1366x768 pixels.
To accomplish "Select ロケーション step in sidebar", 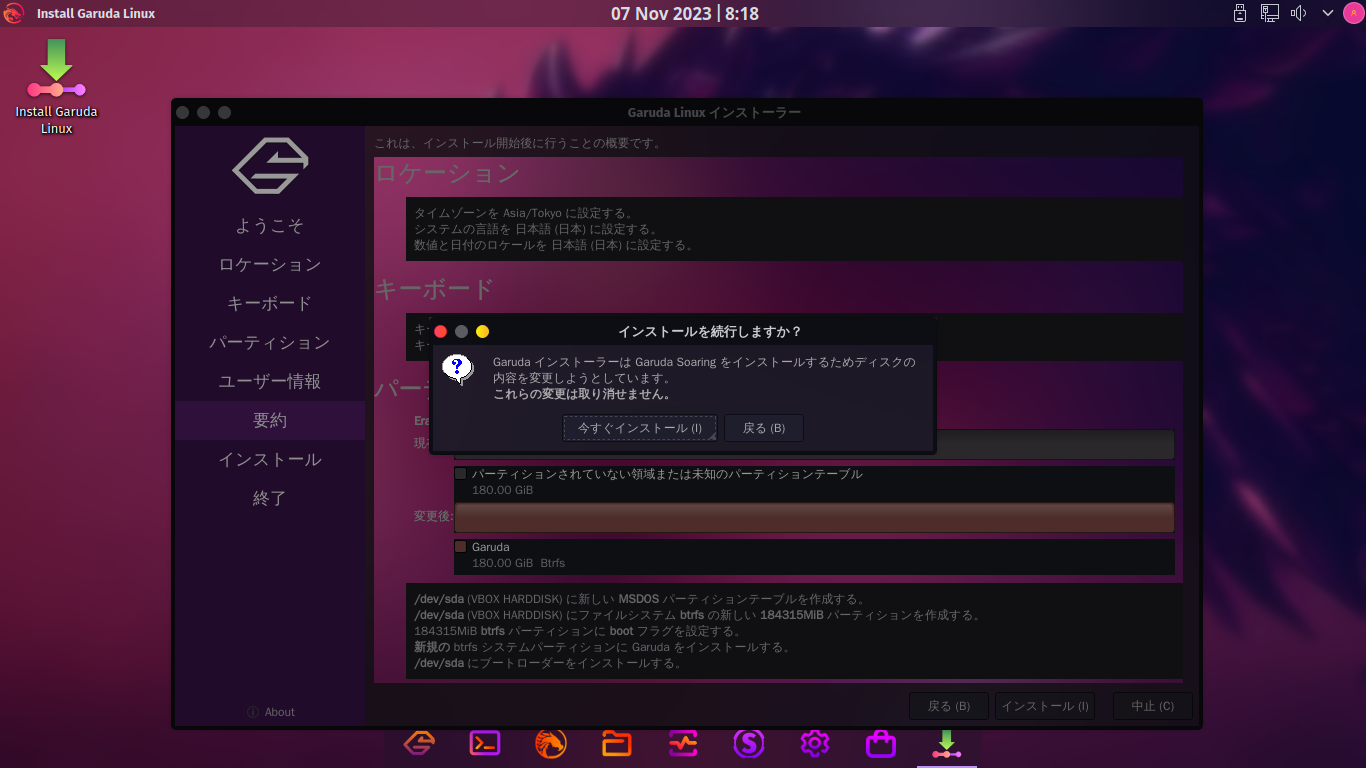I will click(x=270, y=265).
